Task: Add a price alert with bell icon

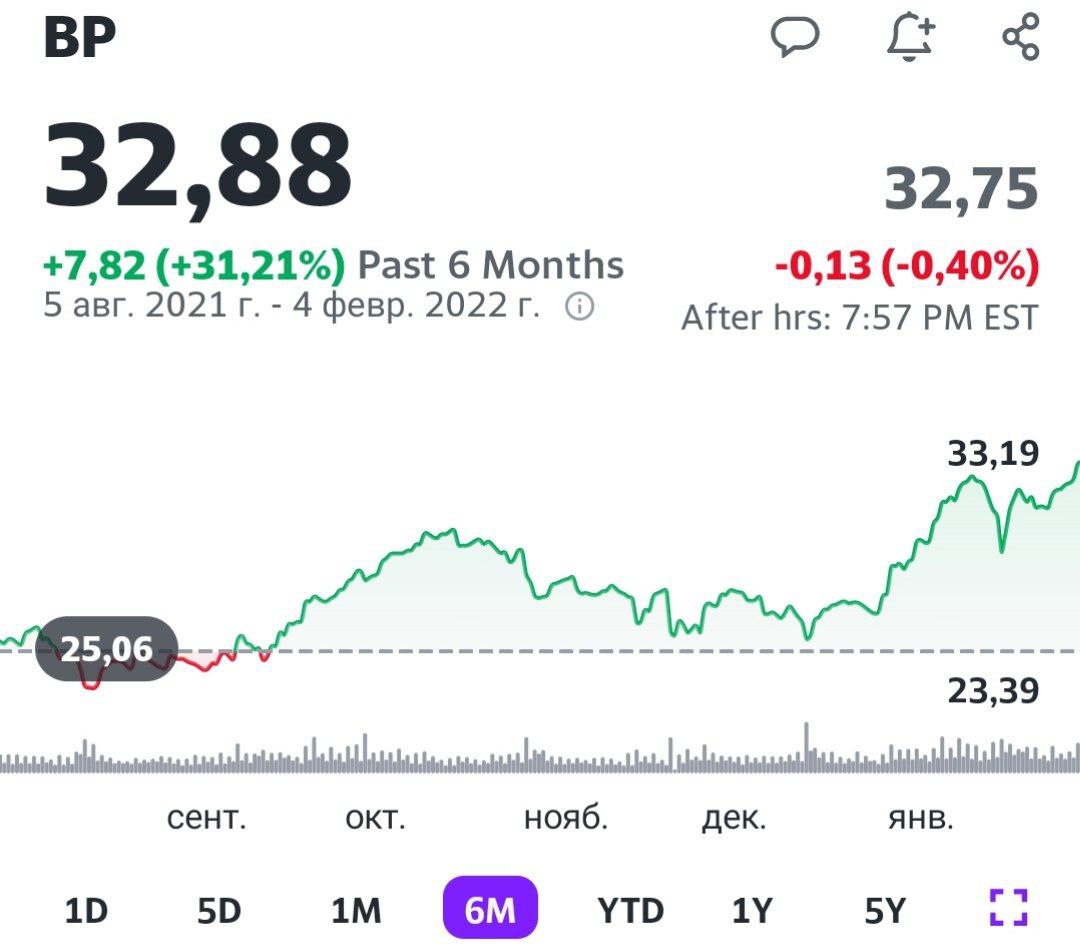Action: point(910,38)
